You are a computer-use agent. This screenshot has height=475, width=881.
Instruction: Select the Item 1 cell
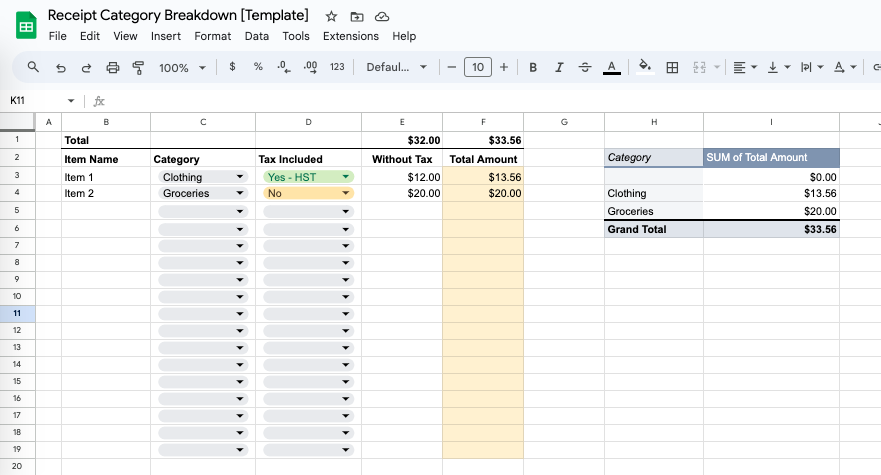106,177
